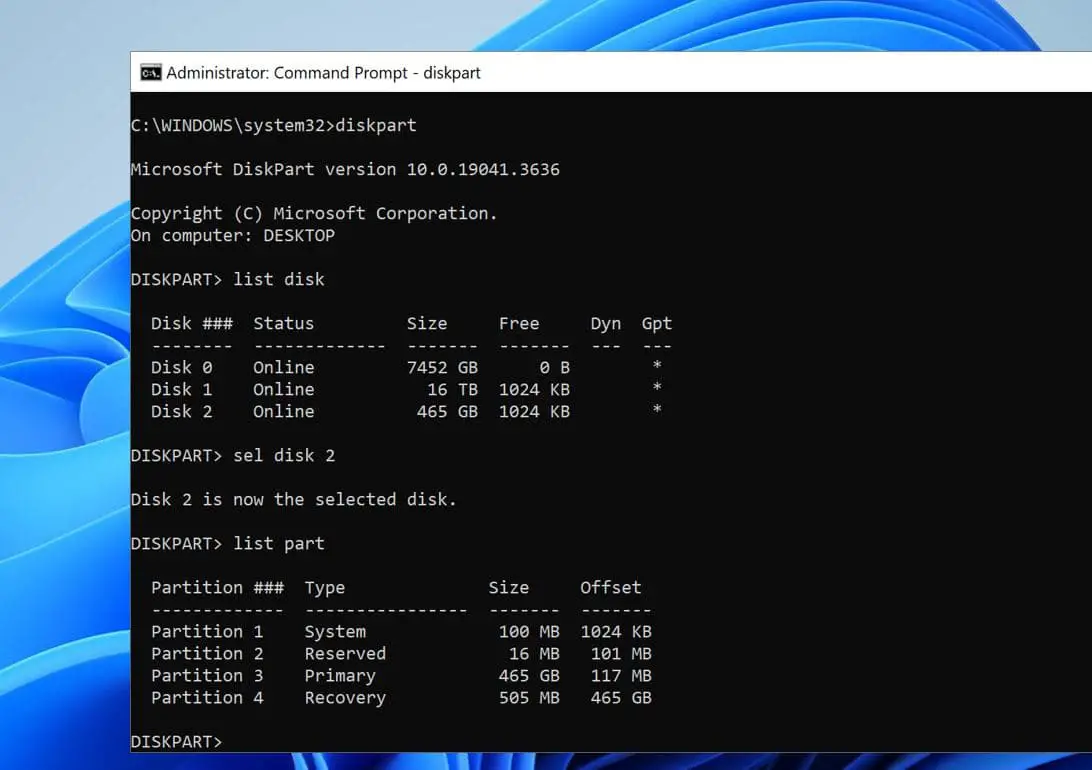Click the '1024 KB' offset of Partition 1
This screenshot has height=770, width=1092.
pyautogui.click(x=616, y=631)
